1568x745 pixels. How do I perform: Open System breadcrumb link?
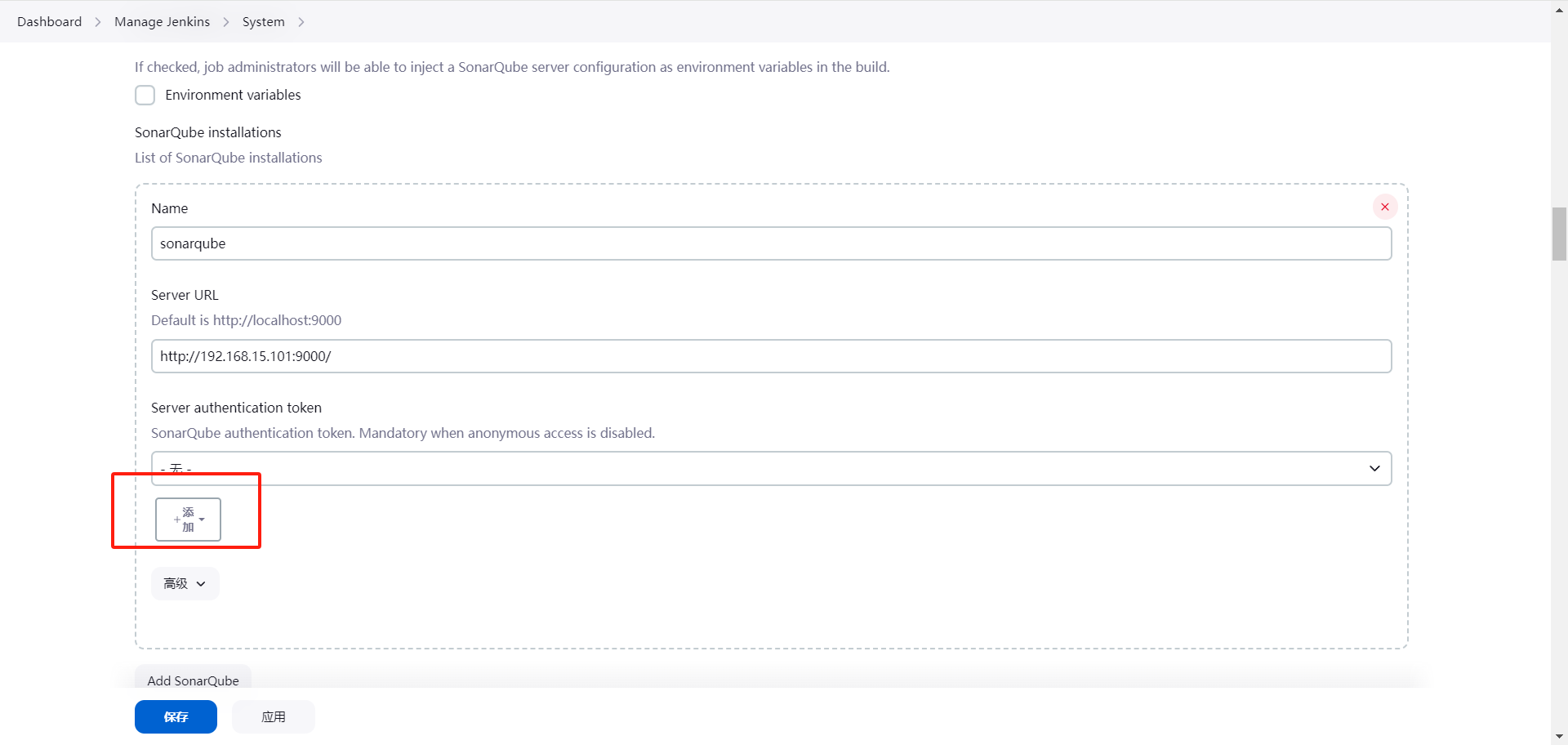264,22
